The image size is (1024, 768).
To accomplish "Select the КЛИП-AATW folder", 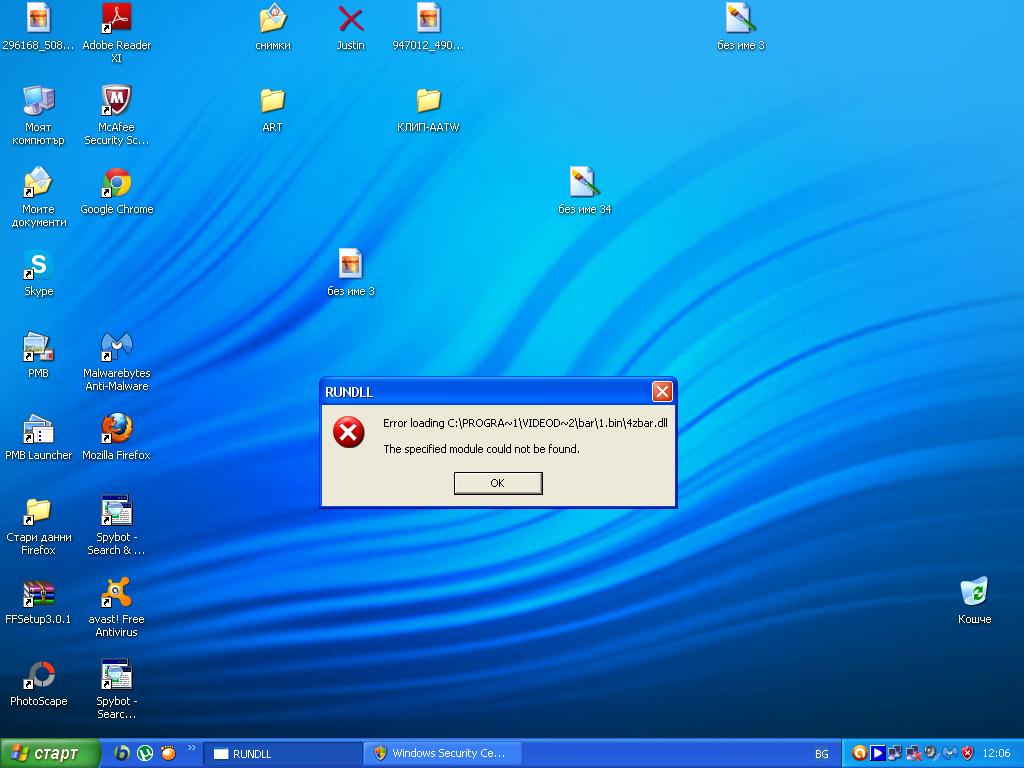I will (428, 109).
